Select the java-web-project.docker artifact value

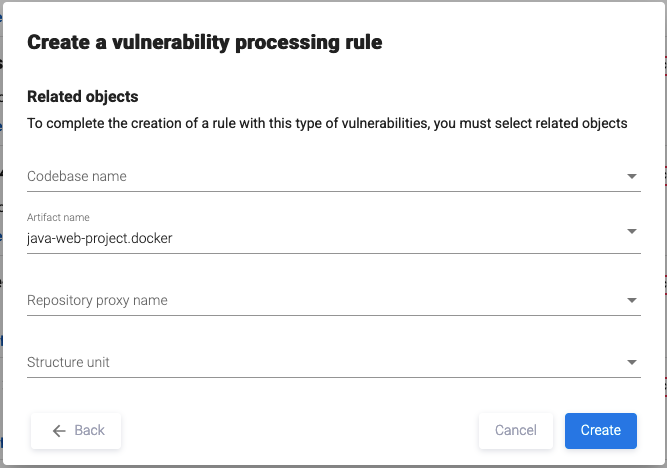pyautogui.click(x=100, y=238)
